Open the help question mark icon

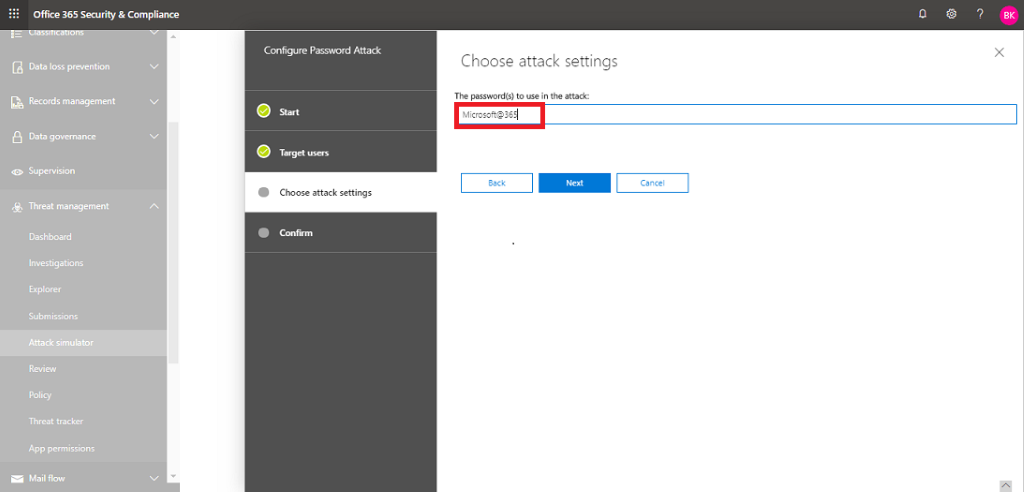(x=980, y=14)
